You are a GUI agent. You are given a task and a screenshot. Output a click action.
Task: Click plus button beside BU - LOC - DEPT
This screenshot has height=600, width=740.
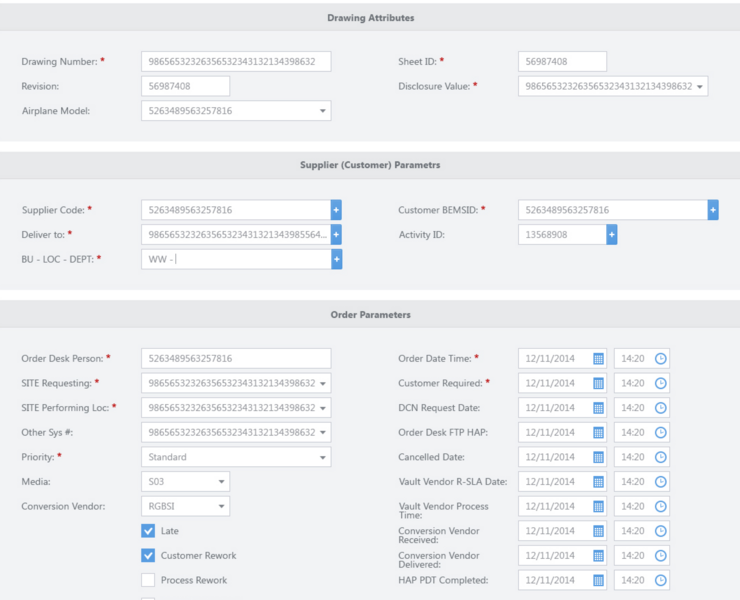click(336, 260)
